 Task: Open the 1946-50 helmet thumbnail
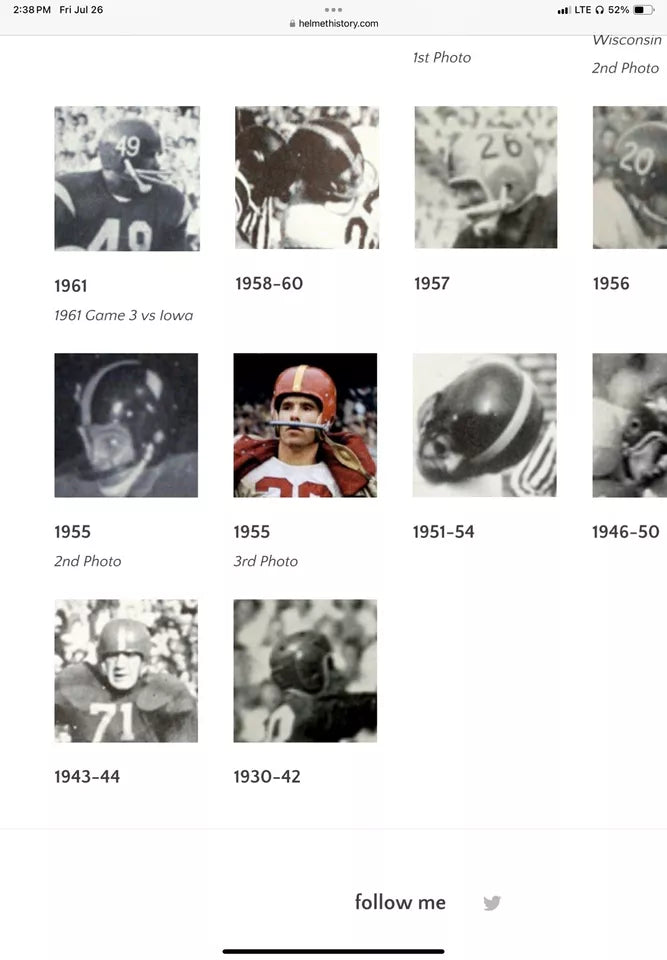(x=630, y=425)
